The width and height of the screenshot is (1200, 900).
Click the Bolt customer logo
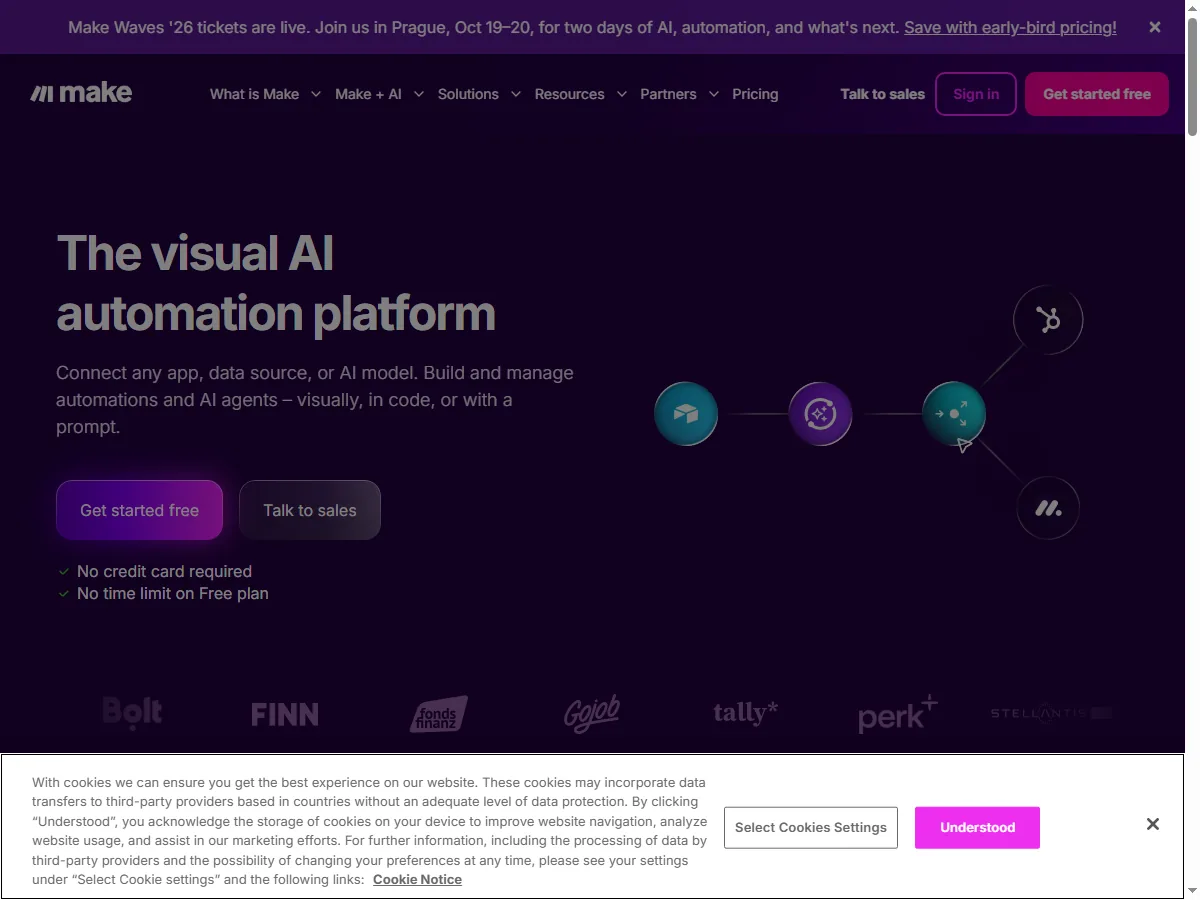[132, 713]
